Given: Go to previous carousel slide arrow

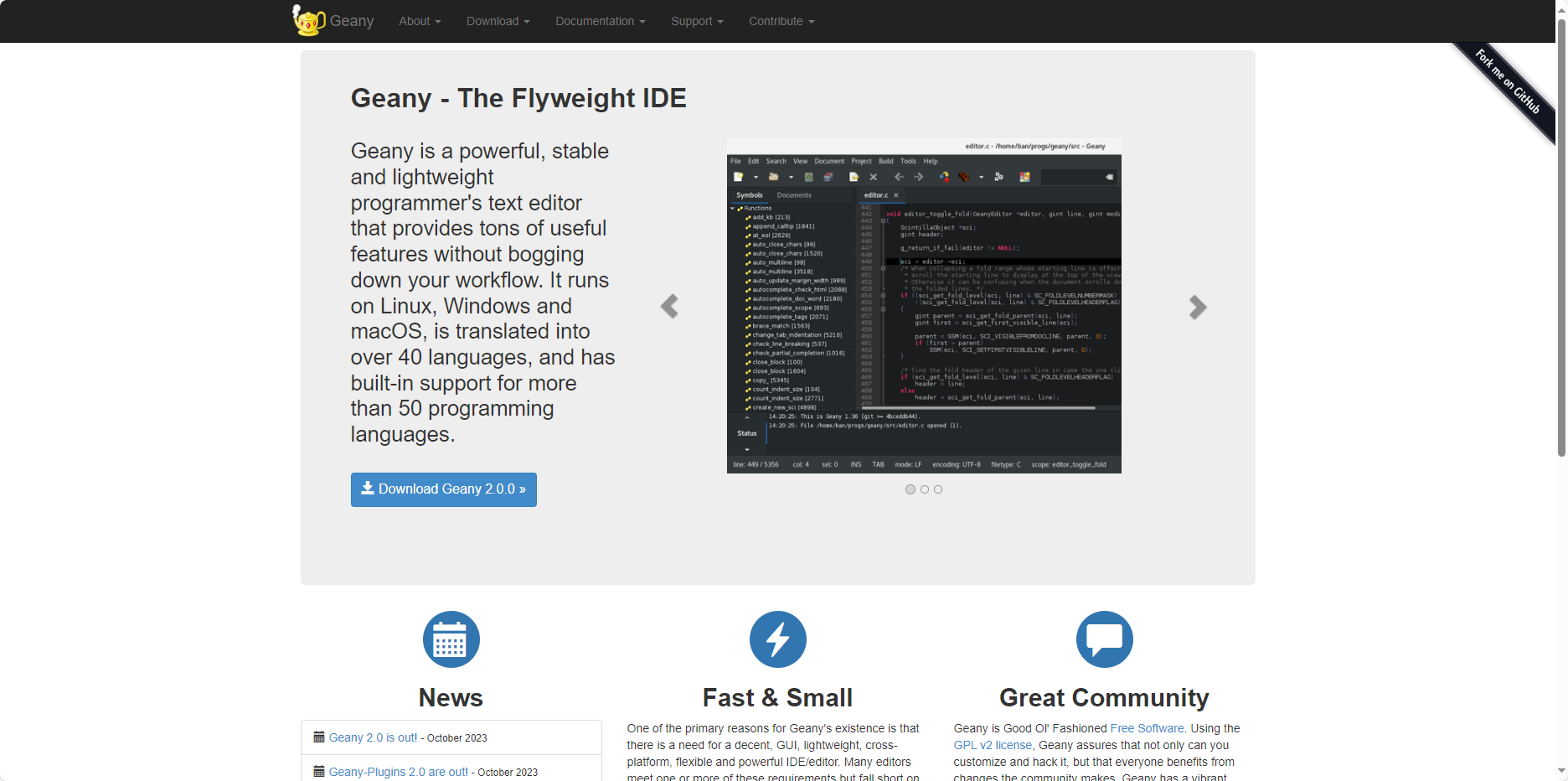Looking at the screenshot, I should [x=669, y=307].
